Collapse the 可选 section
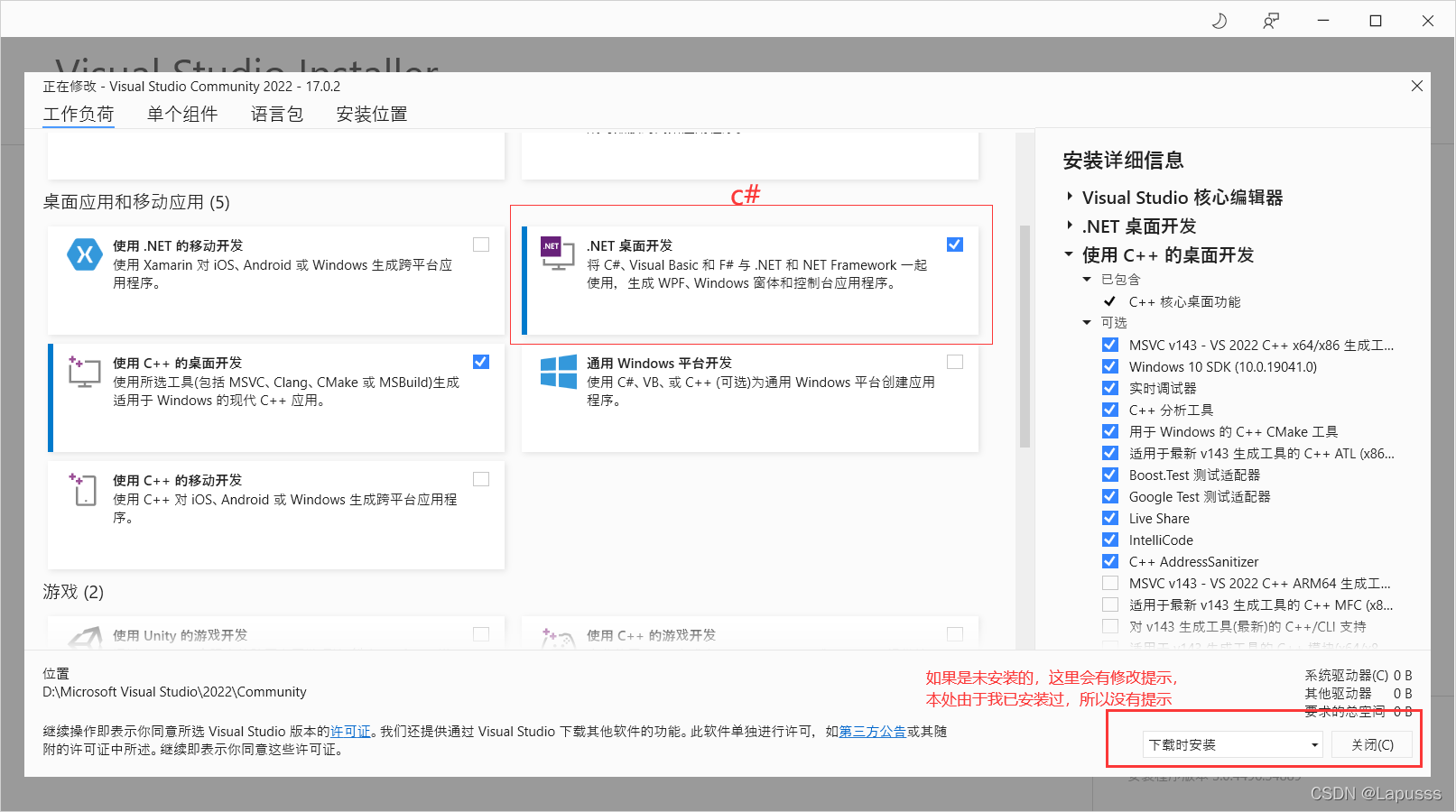The width and height of the screenshot is (1456, 812). (x=1087, y=322)
